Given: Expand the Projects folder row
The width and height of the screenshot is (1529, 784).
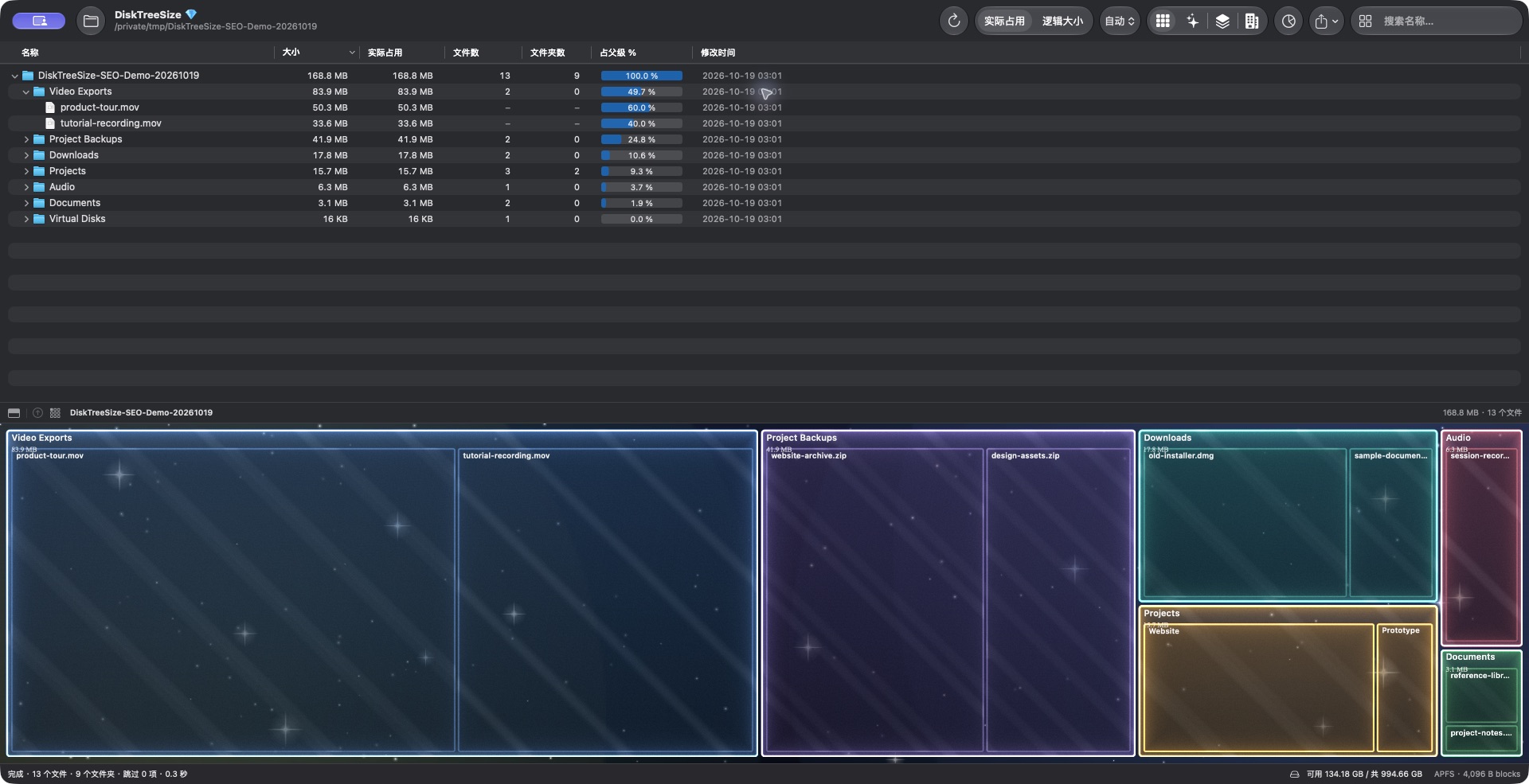Looking at the screenshot, I should (x=25, y=171).
